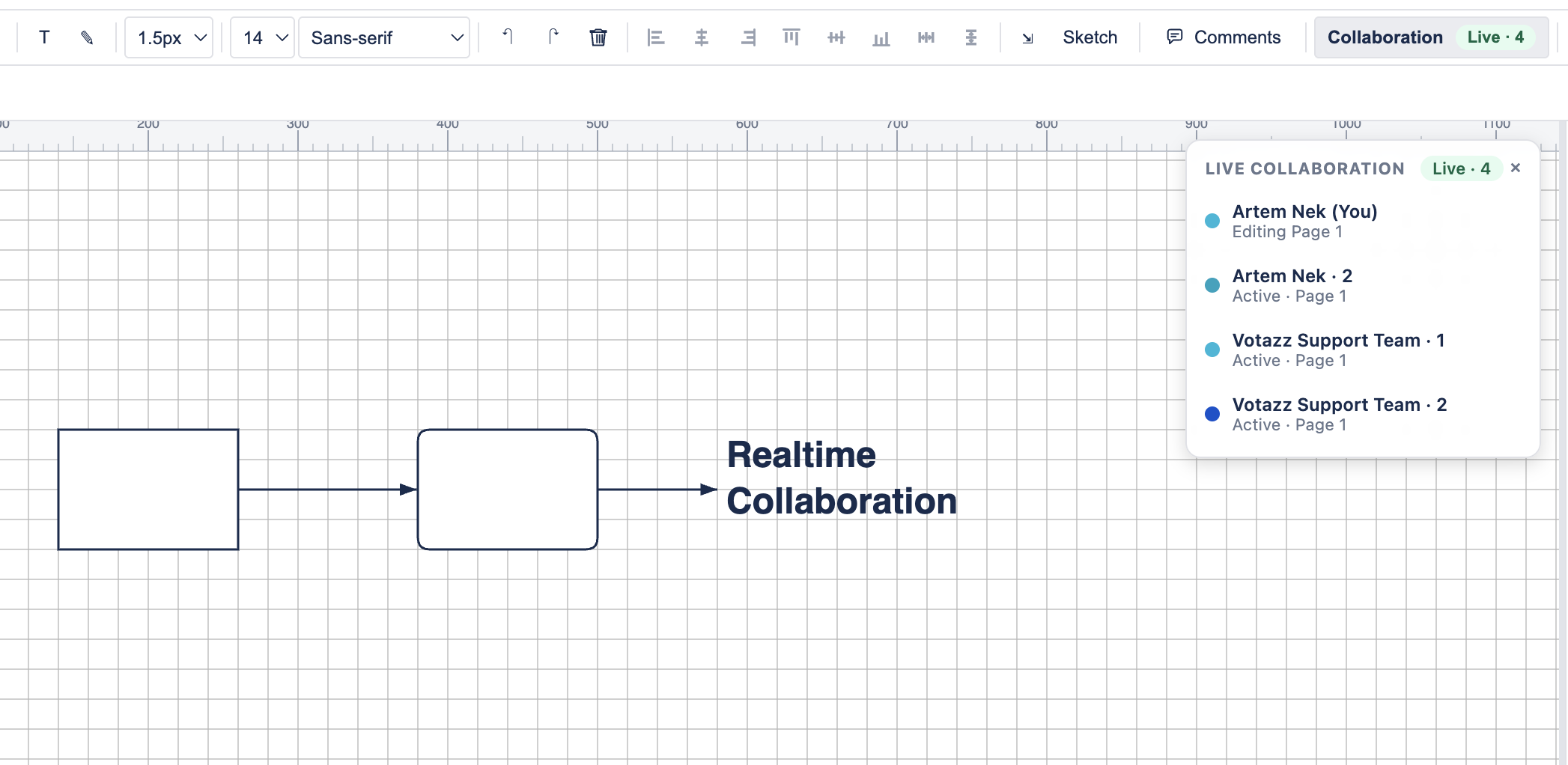The width and height of the screenshot is (1568, 765).
Task: Open the font size 14 dropdown
Action: pos(262,37)
